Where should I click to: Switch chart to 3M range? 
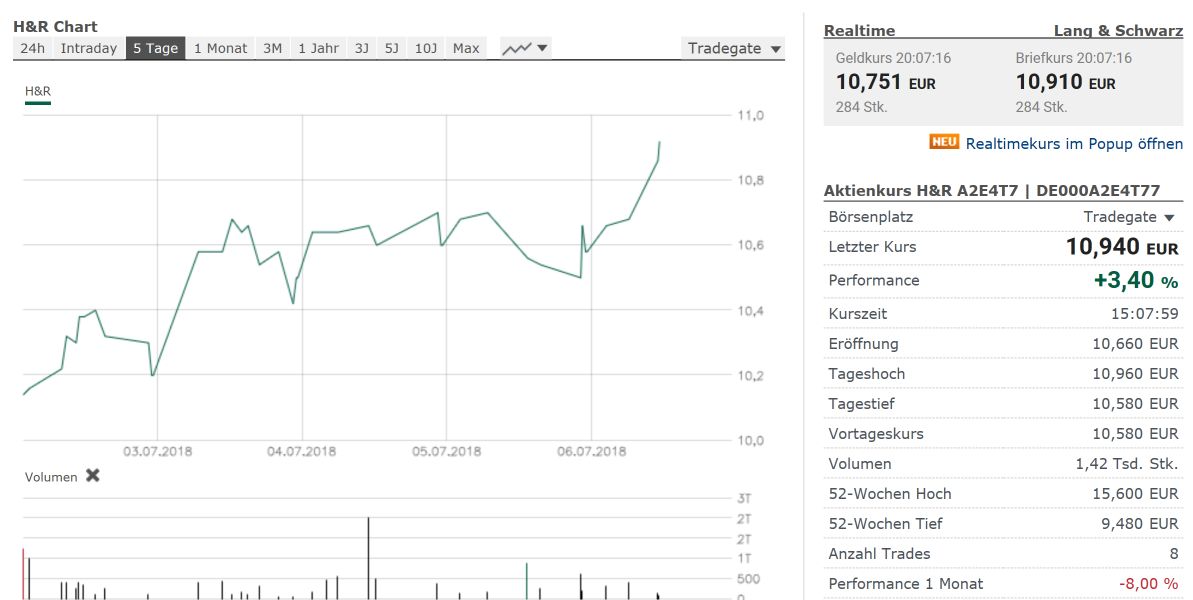pyautogui.click(x=272, y=48)
